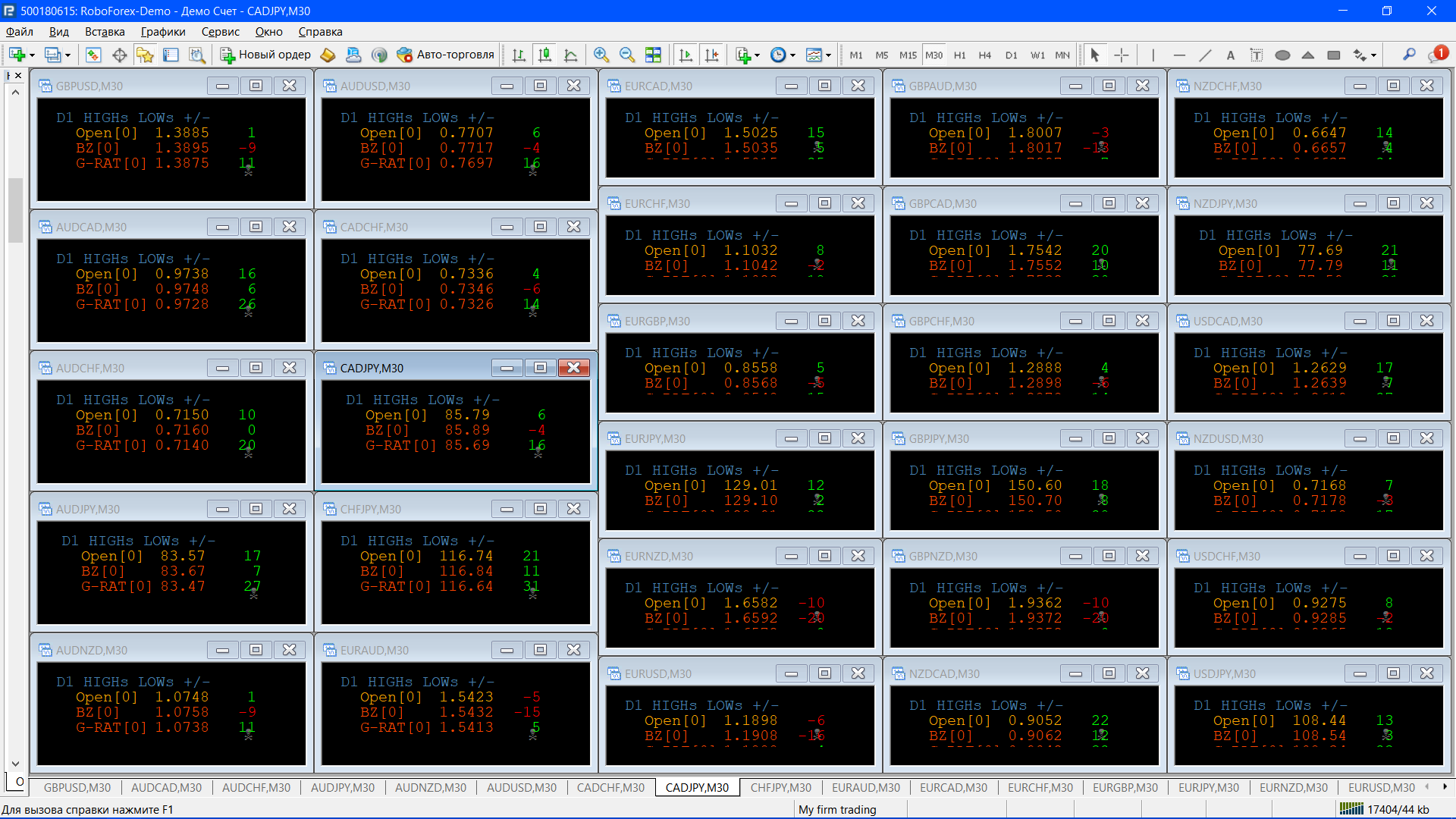Switch to the EURAUD,M30 bottom tab
1456x819 pixels.
click(x=865, y=787)
